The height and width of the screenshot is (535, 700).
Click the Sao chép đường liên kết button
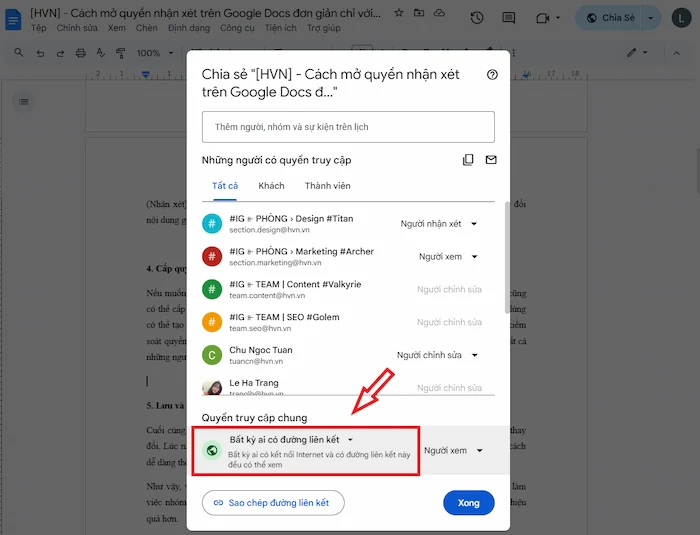(273, 502)
